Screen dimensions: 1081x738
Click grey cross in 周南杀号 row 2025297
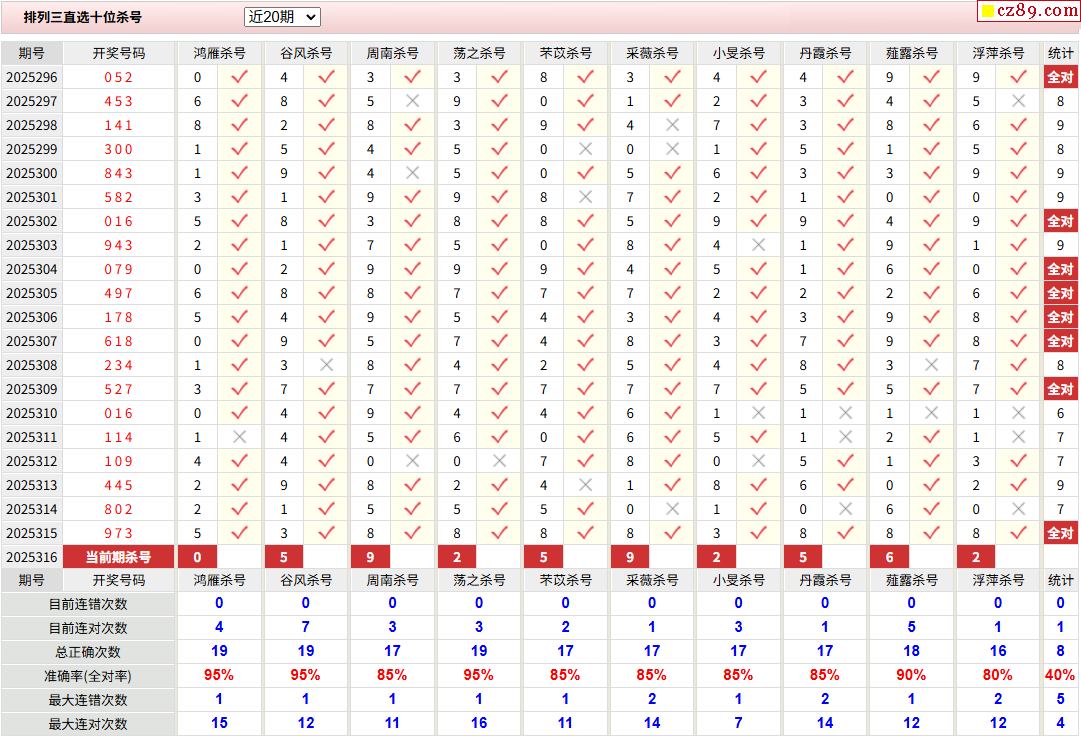[412, 101]
